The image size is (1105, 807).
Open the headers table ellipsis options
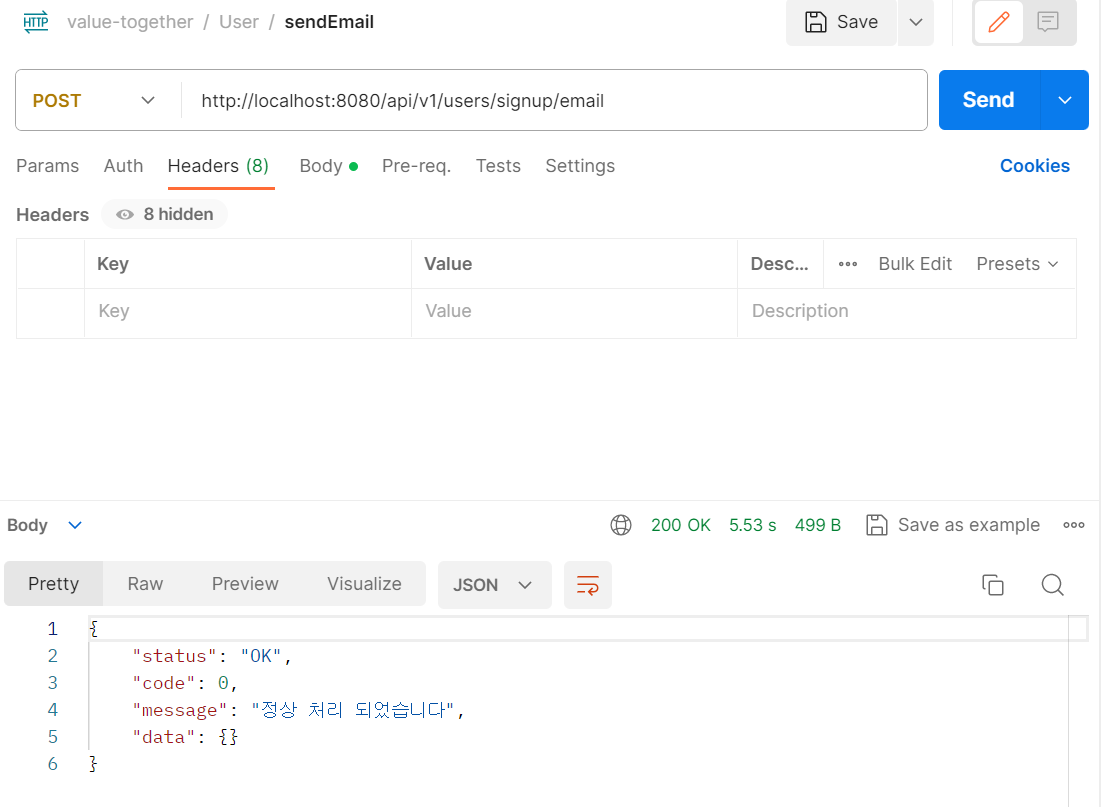coord(848,264)
